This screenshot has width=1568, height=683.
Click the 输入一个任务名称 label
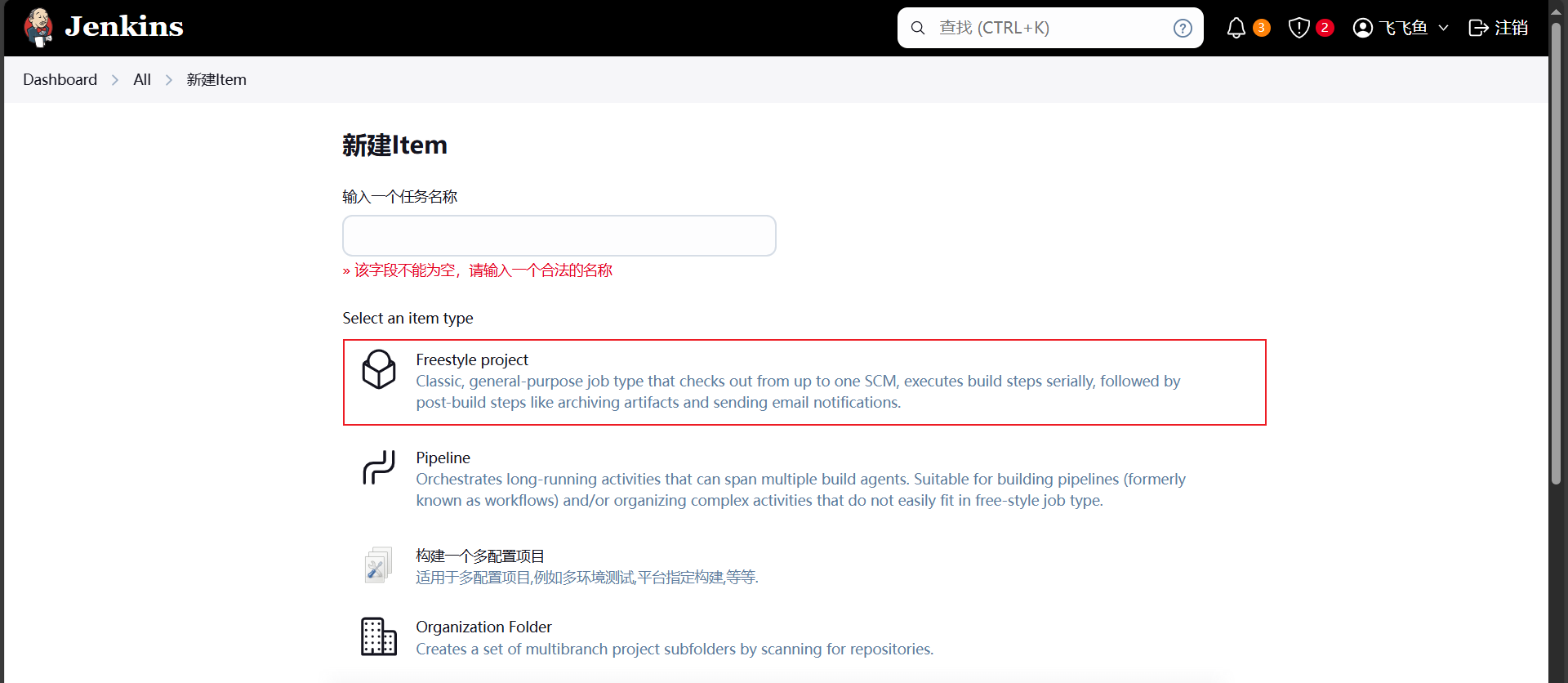click(400, 197)
